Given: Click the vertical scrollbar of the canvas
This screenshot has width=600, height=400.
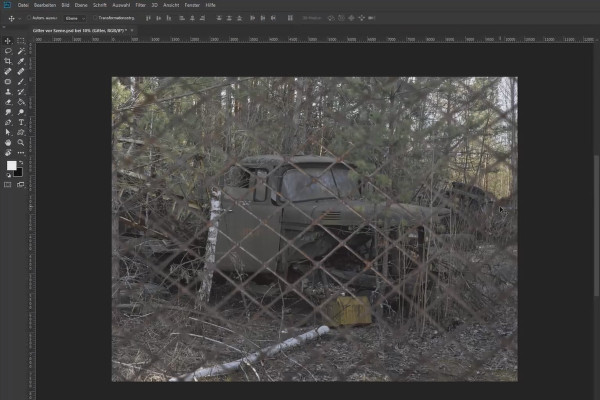Looking at the screenshot, I should tap(597, 226).
